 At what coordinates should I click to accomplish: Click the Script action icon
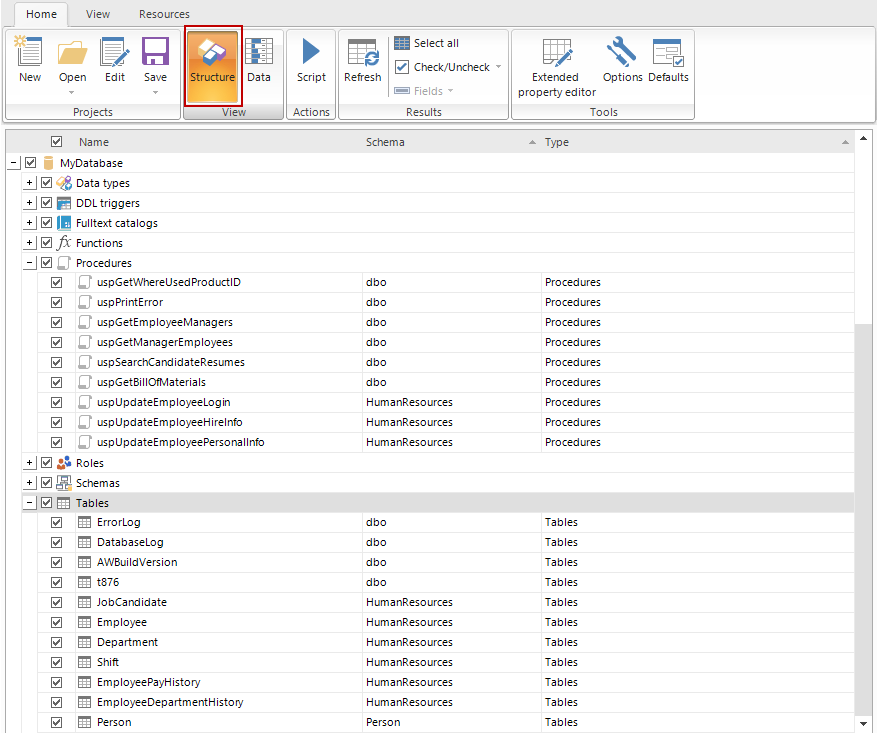click(311, 60)
